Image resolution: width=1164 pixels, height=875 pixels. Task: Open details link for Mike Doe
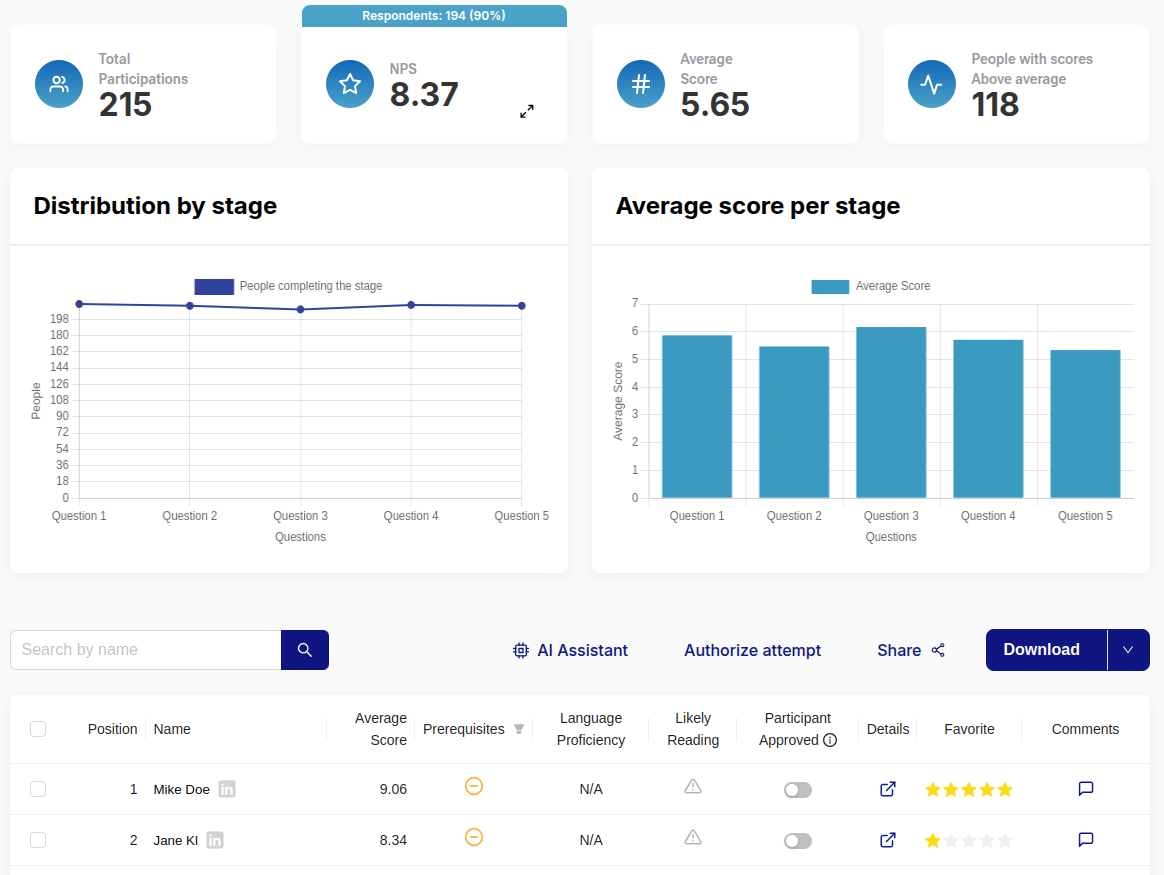pos(887,789)
